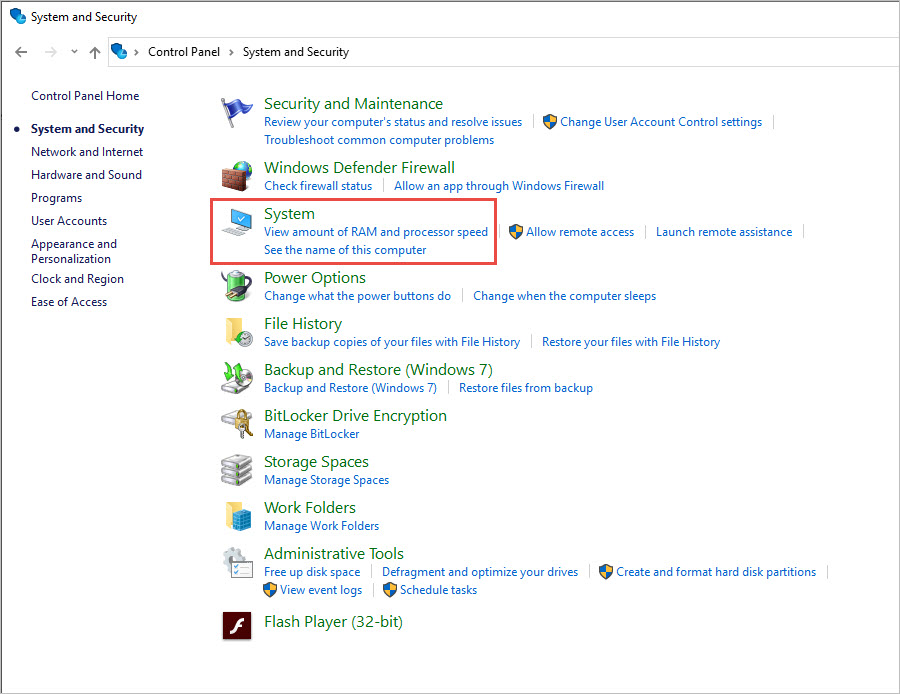Click the Control Panel icon in the address bar
Screen dimensions: 900x694
[x=119, y=51]
